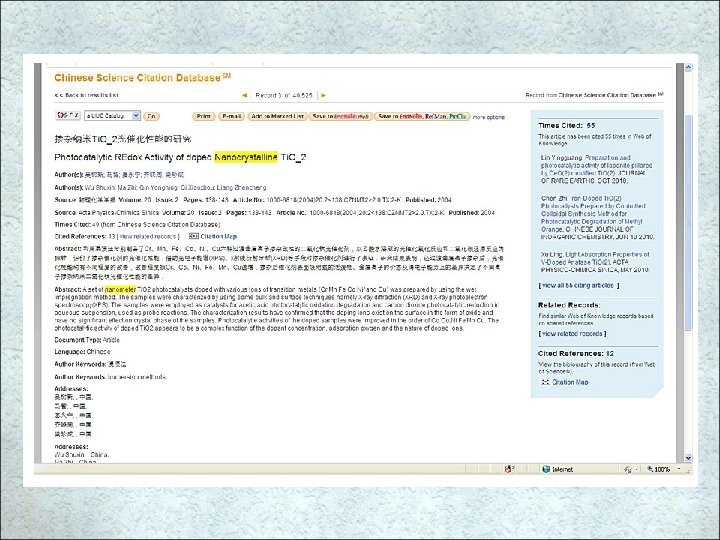The width and height of the screenshot is (720, 540).
Task: Click the vertical scrollbar thumb
Action: (x=688, y=222)
